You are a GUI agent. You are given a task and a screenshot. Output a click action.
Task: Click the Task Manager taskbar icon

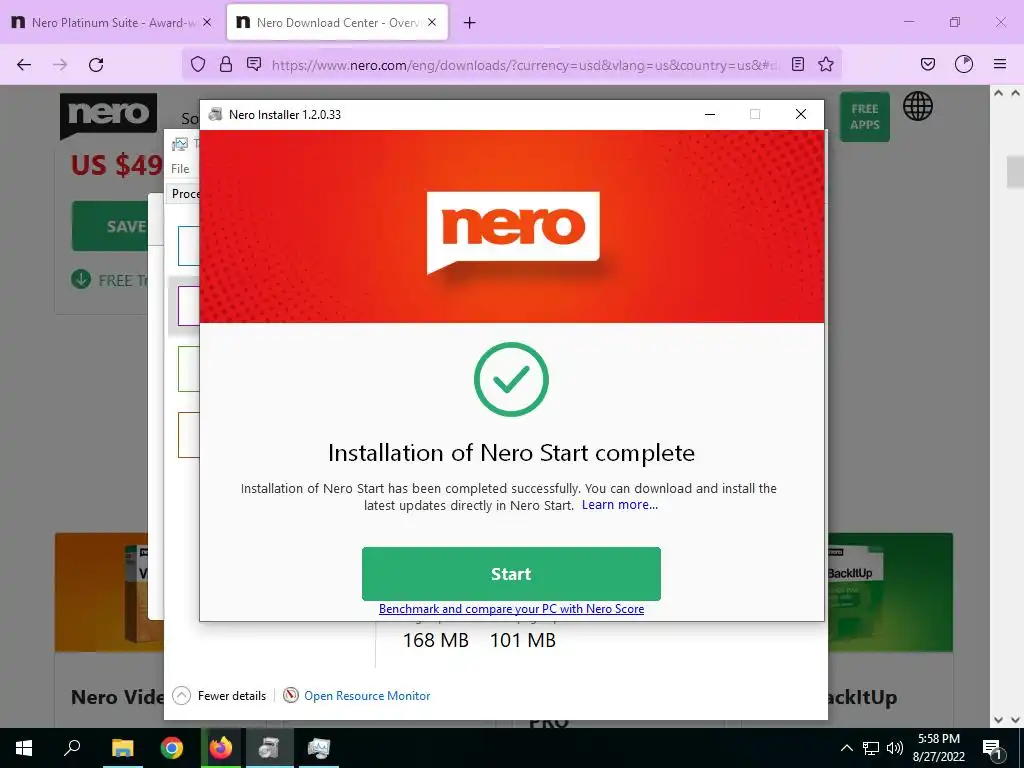pyautogui.click(x=319, y=748)
